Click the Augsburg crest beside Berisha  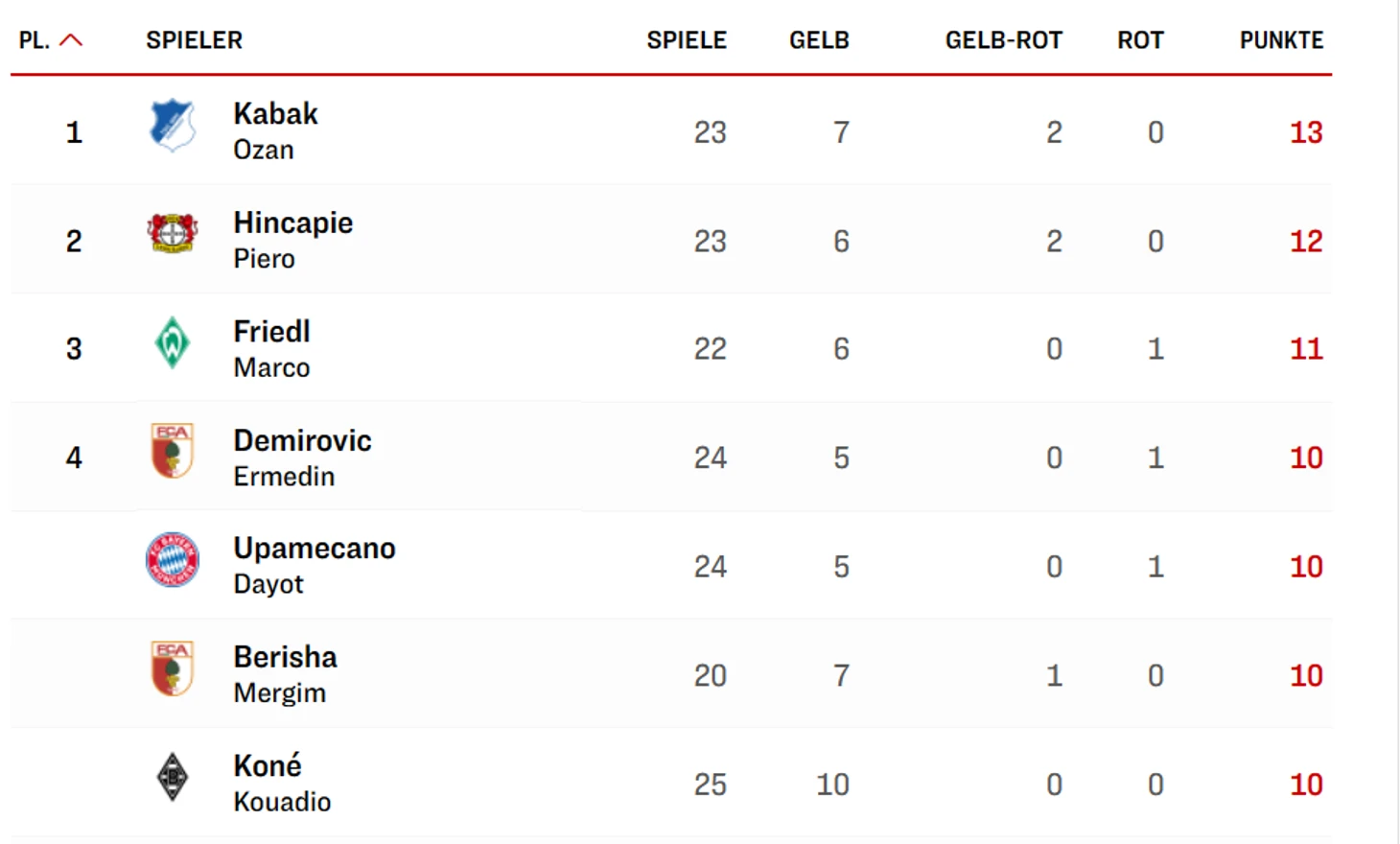173,668
